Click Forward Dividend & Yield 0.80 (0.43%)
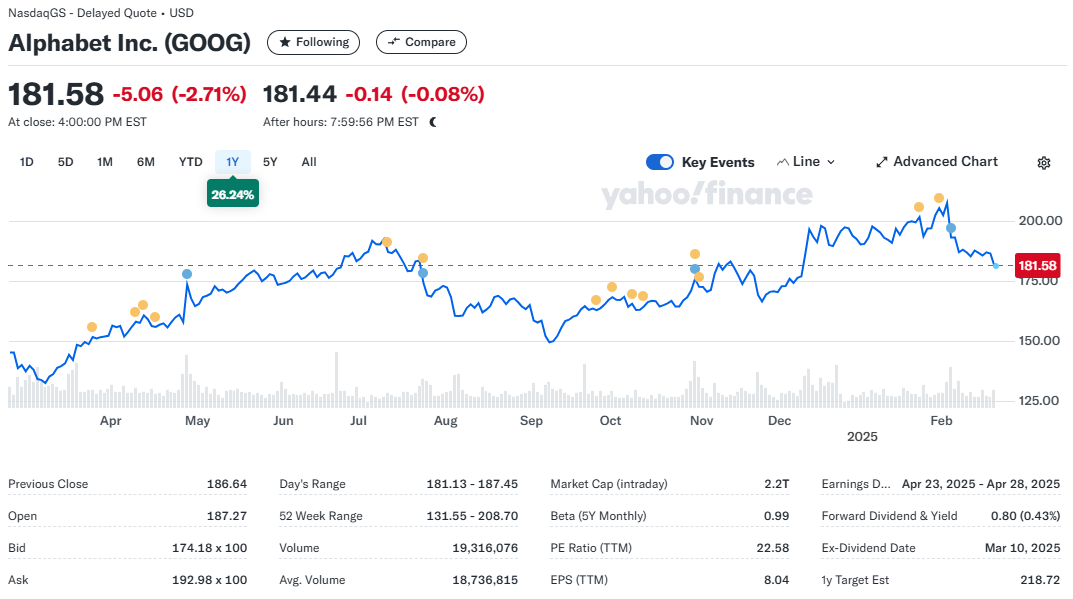Screen dimensions: 1073x599 [x=1025, y=516]
